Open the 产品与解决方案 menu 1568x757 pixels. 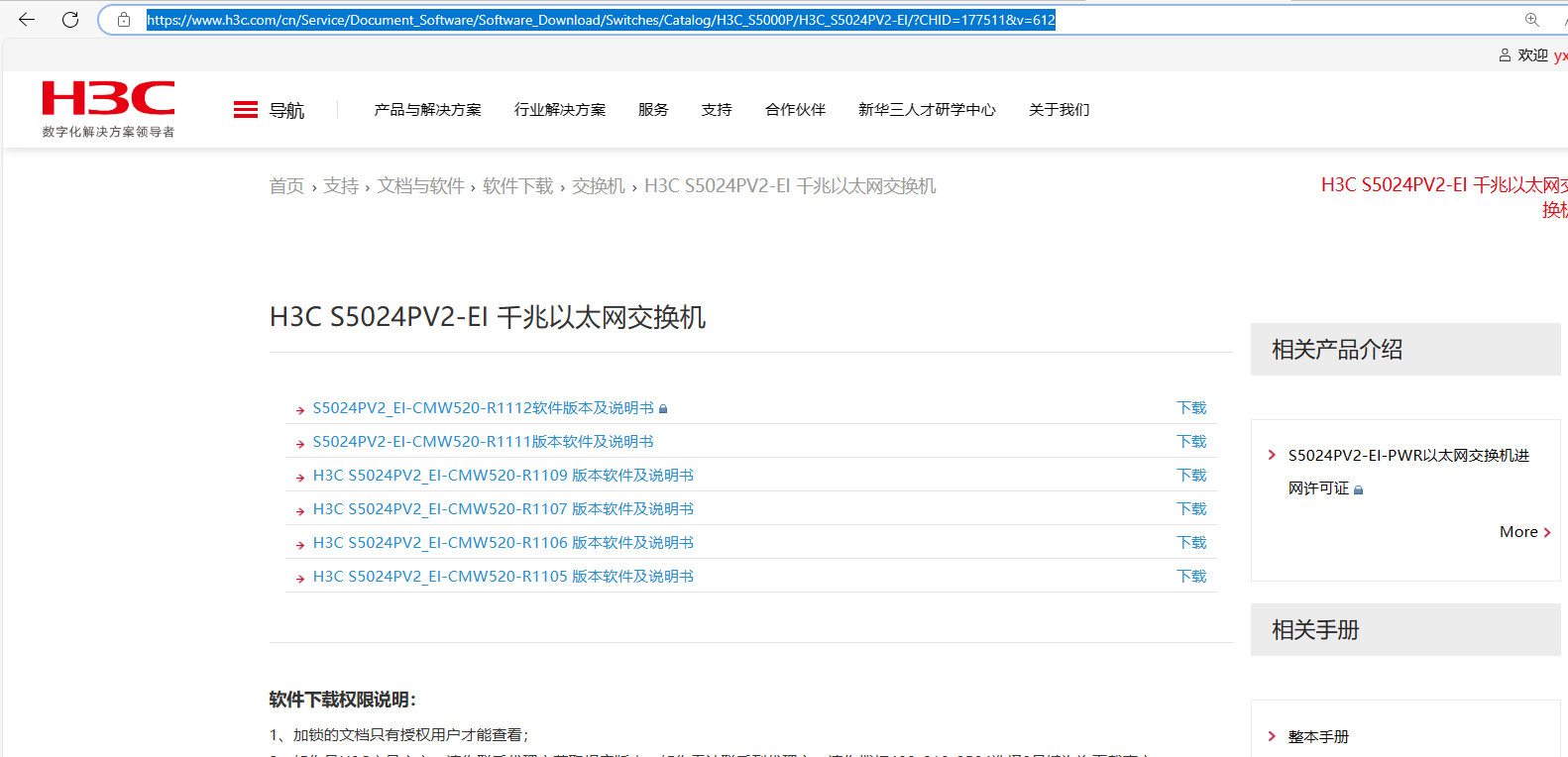coord(428,110)
